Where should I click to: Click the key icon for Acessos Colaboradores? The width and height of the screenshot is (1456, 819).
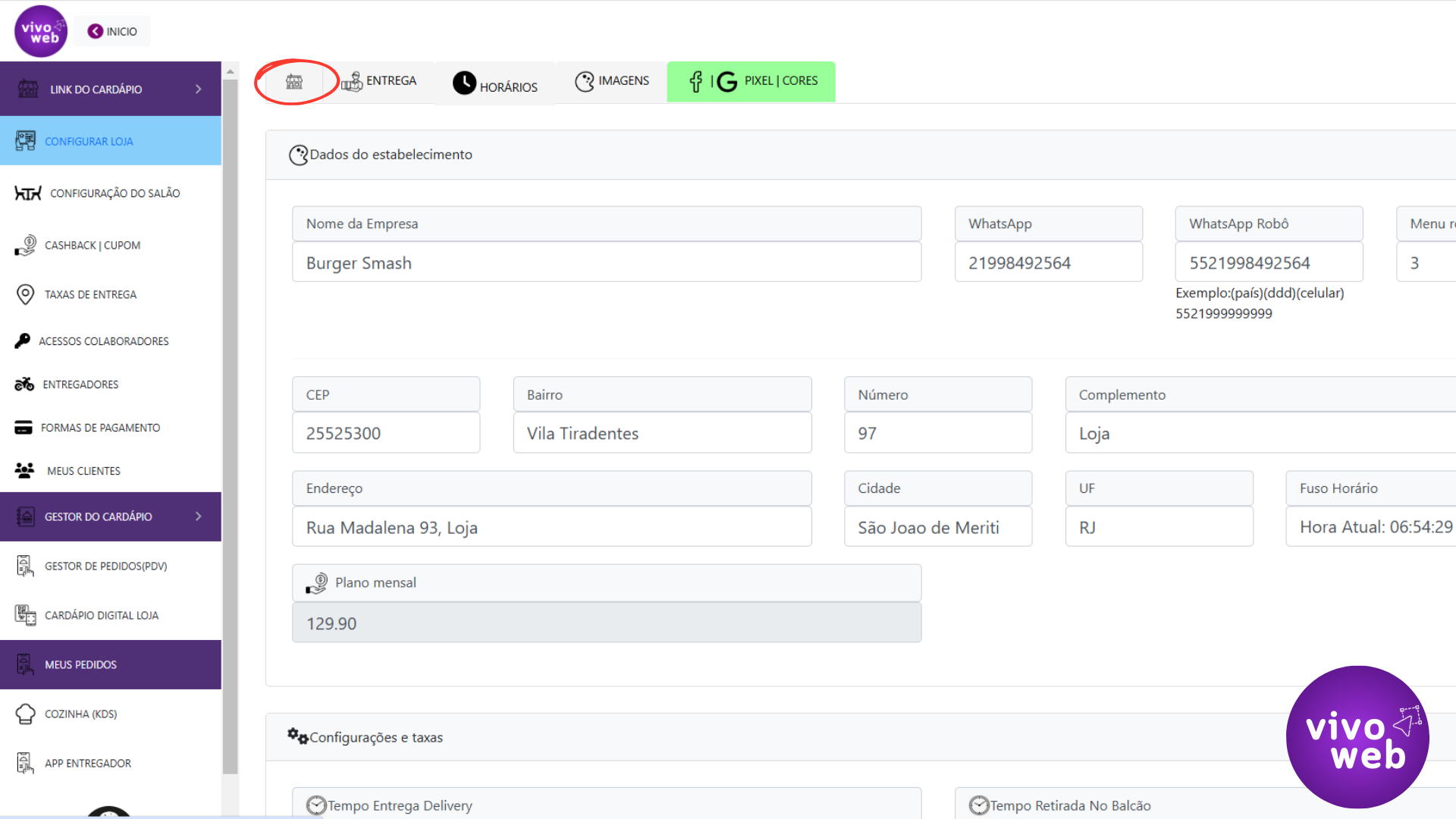[23, 341]
